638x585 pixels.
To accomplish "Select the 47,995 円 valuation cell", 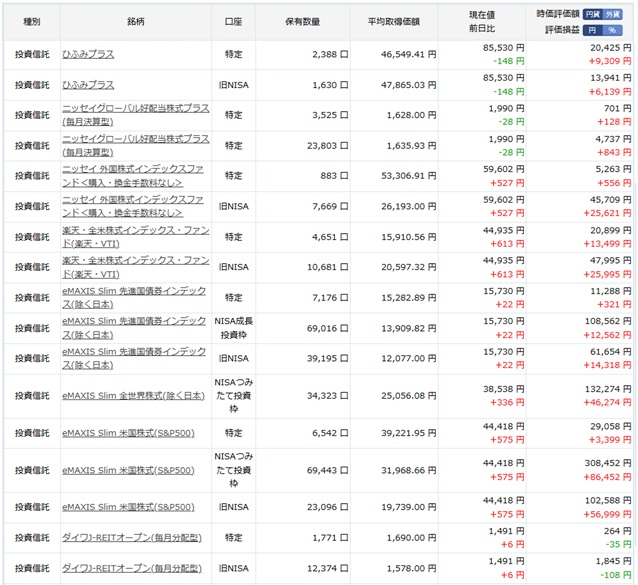I will 611,260.
